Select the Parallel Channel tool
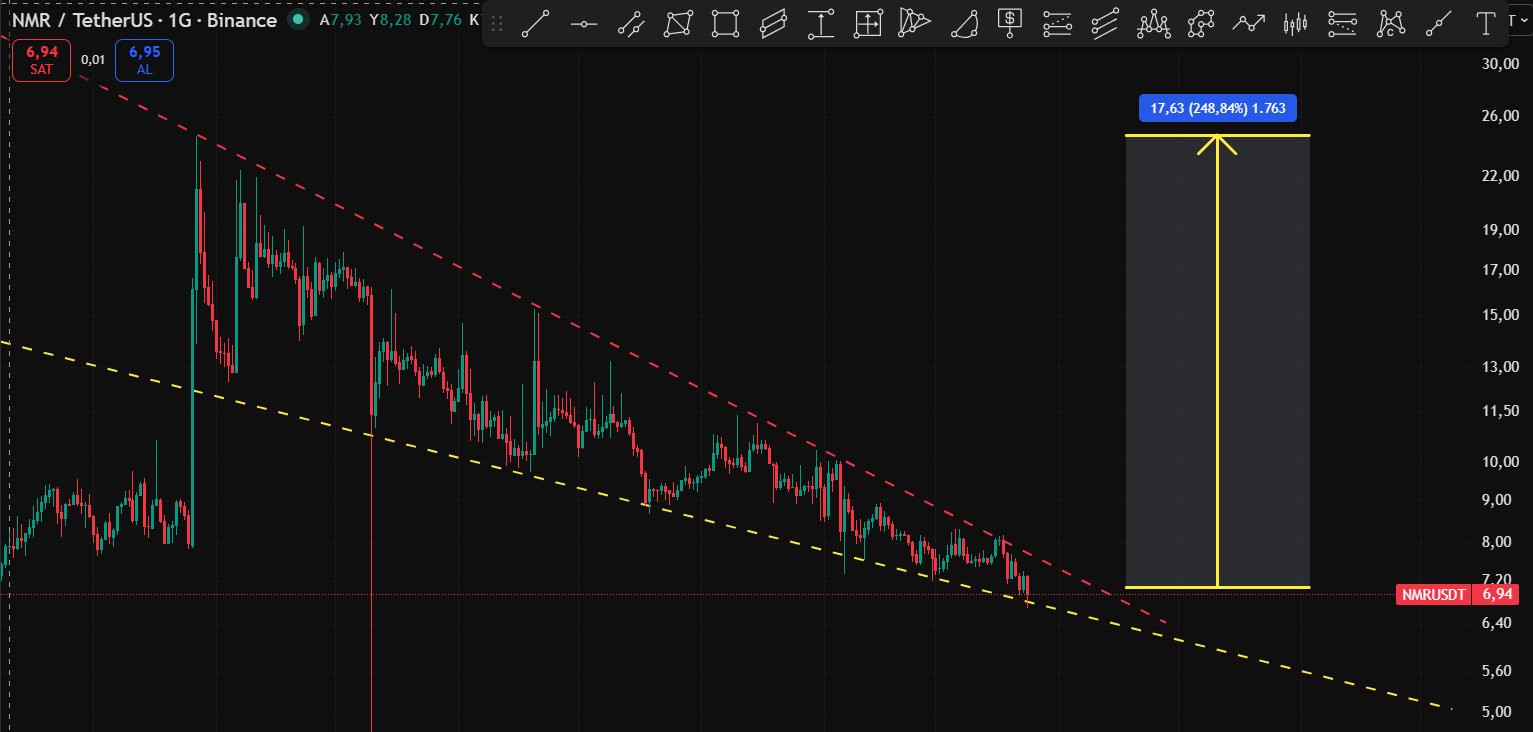Image resolution: width=1533 pixels, height=732 pixels. click(773, 23)
